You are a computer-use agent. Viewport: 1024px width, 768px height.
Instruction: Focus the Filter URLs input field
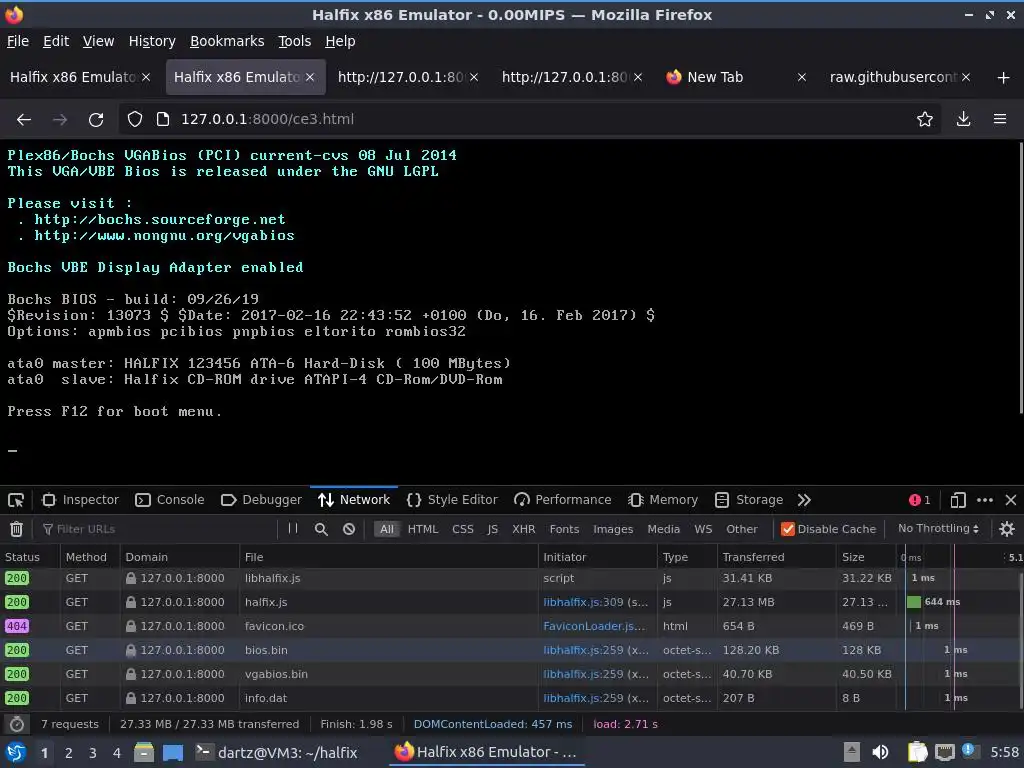[x=159, y=529]
